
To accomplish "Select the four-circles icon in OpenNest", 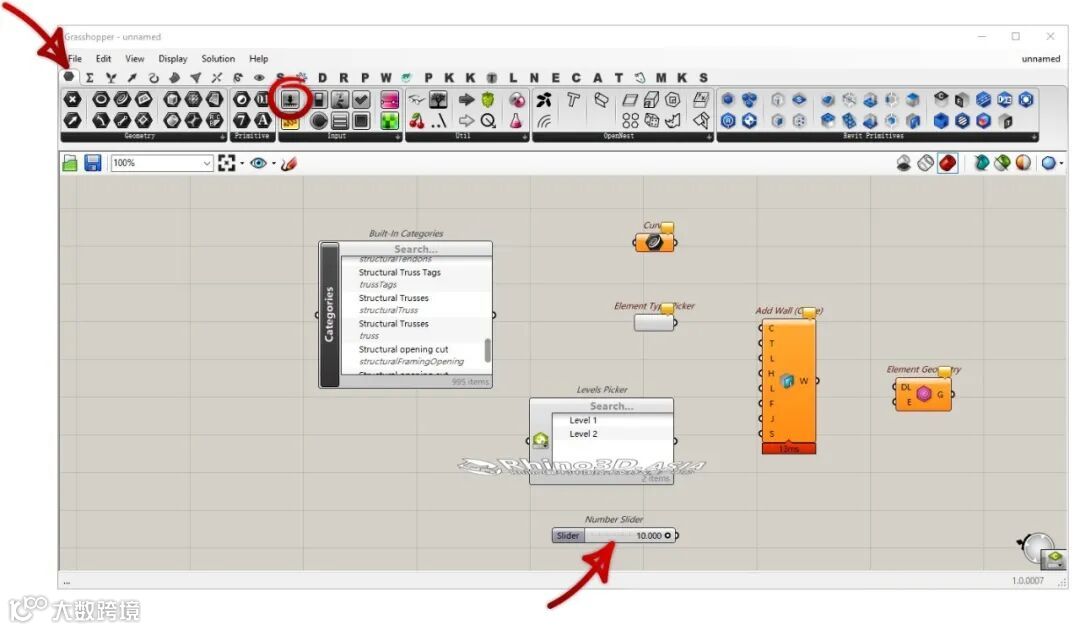I will (x=630, y=121).
